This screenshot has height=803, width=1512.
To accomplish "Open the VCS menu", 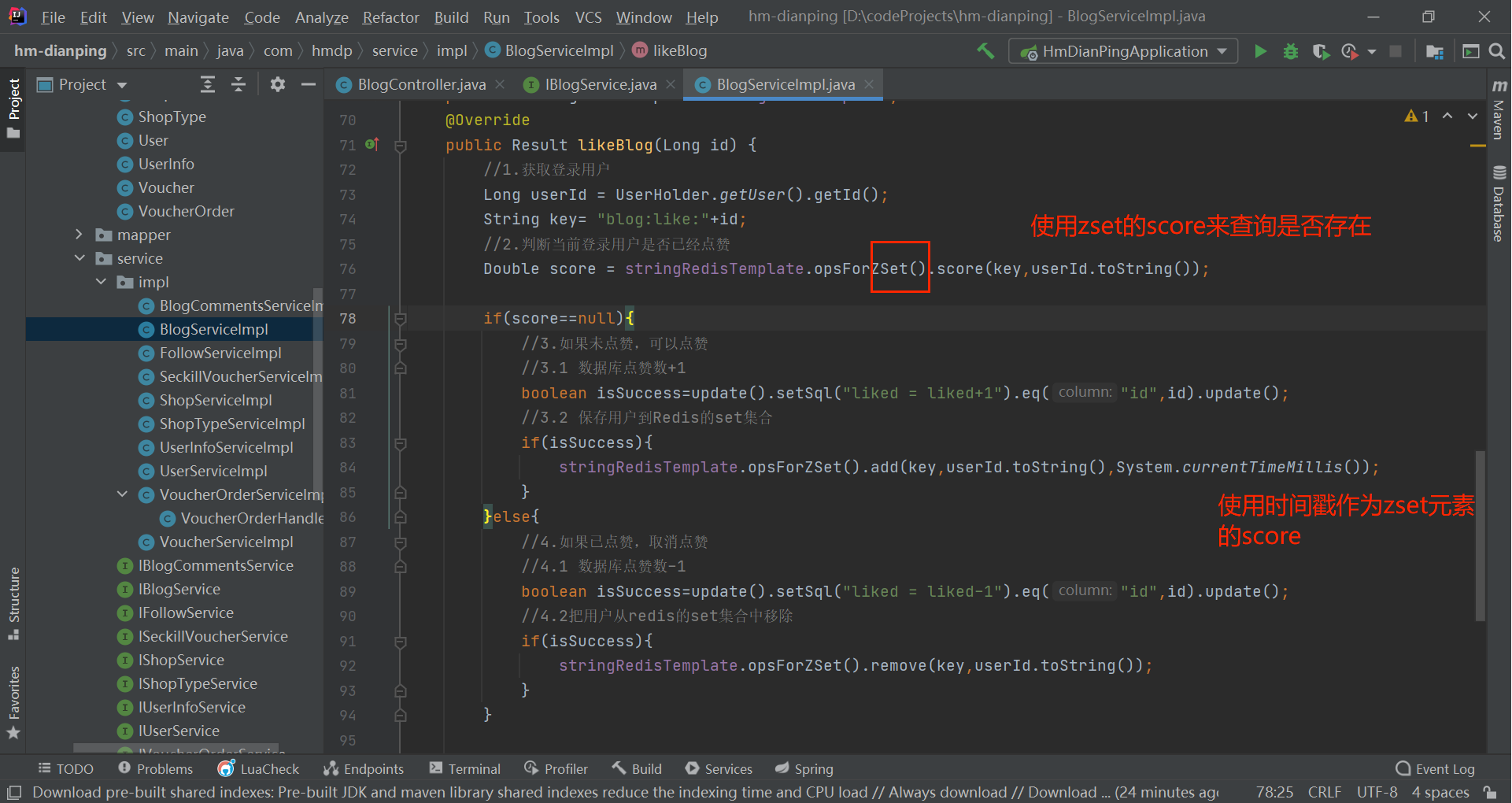I will point(588,17).
